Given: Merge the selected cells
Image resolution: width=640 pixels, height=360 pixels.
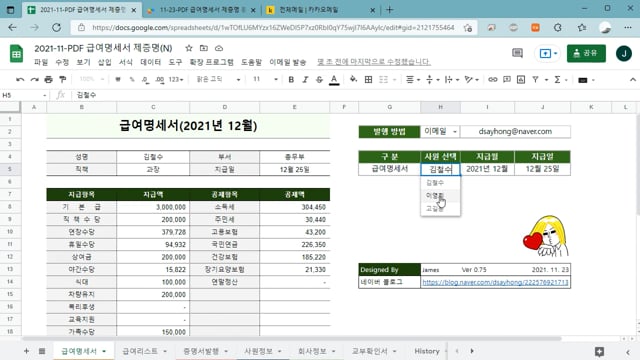Looking at the screenshot, I should [383, 80].
